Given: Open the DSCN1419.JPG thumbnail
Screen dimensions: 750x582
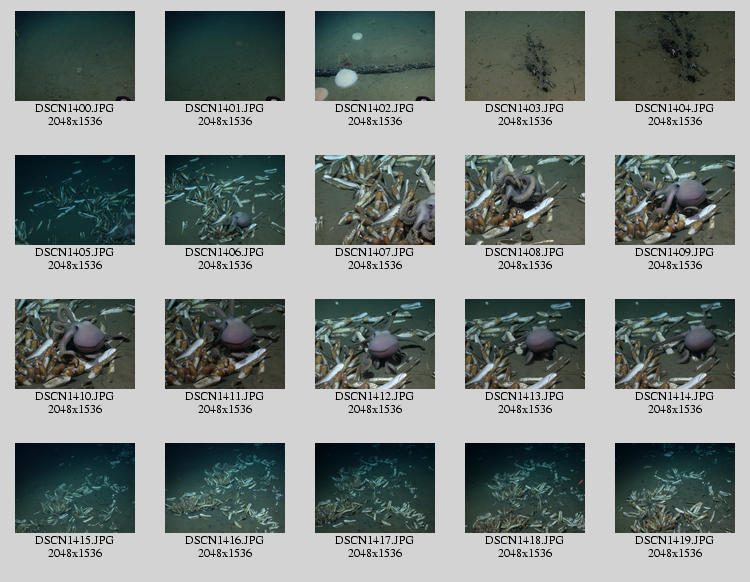Looking at the screenshot, I should pyautogui.click(x=675, y=488).
